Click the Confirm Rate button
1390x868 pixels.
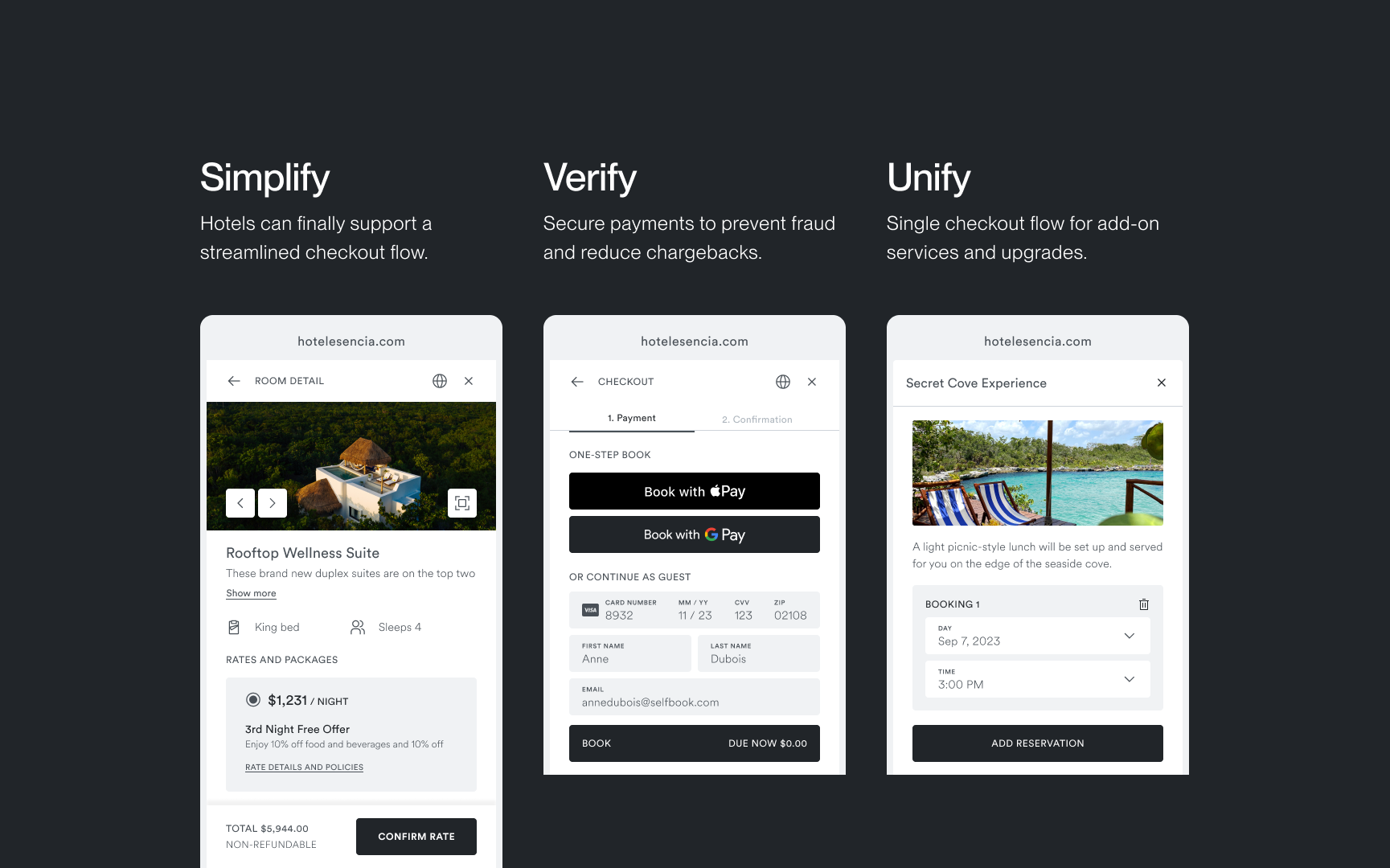(x=416, y=837)
